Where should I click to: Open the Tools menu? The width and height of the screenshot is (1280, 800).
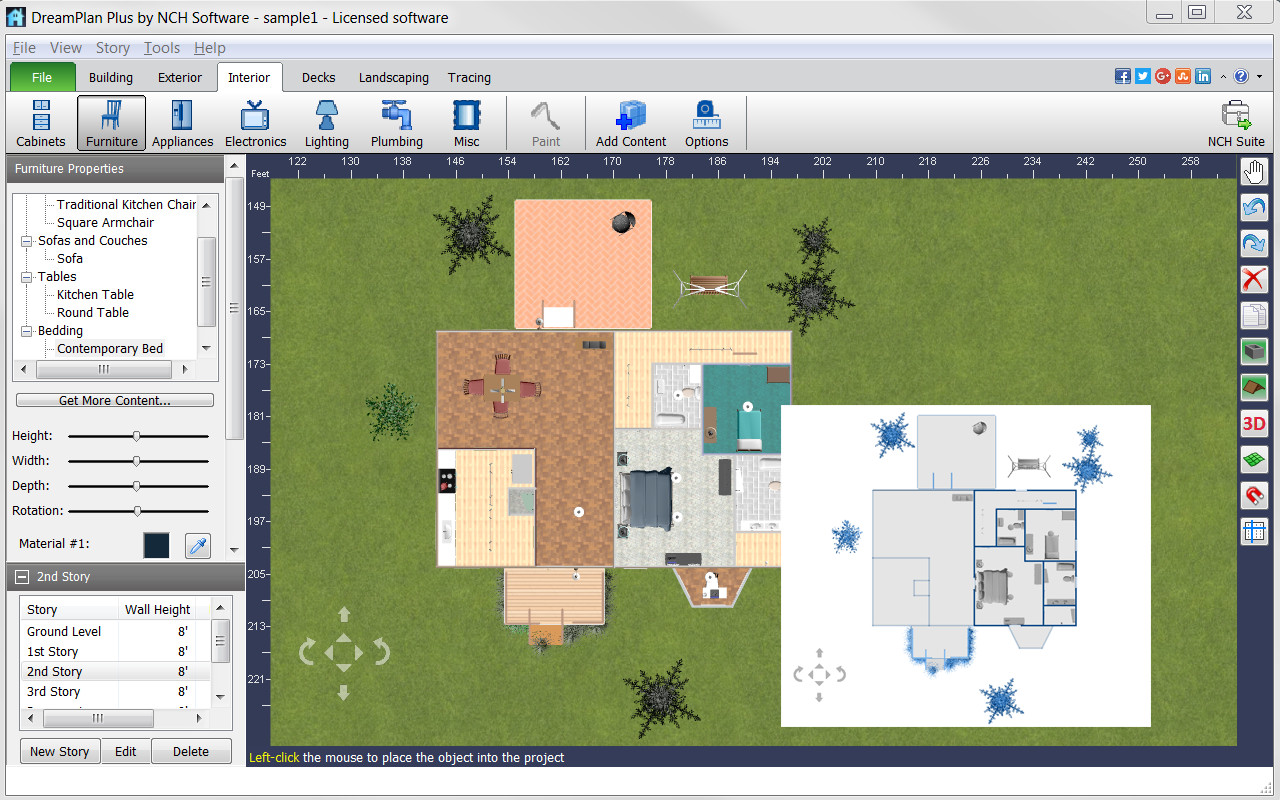161,47
